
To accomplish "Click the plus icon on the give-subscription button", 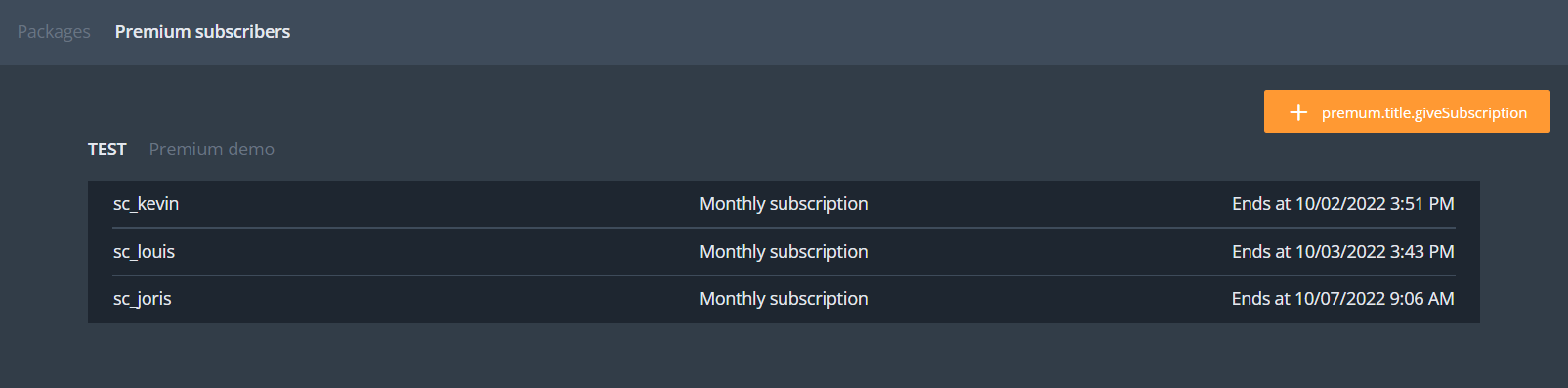I will 1298,112.
